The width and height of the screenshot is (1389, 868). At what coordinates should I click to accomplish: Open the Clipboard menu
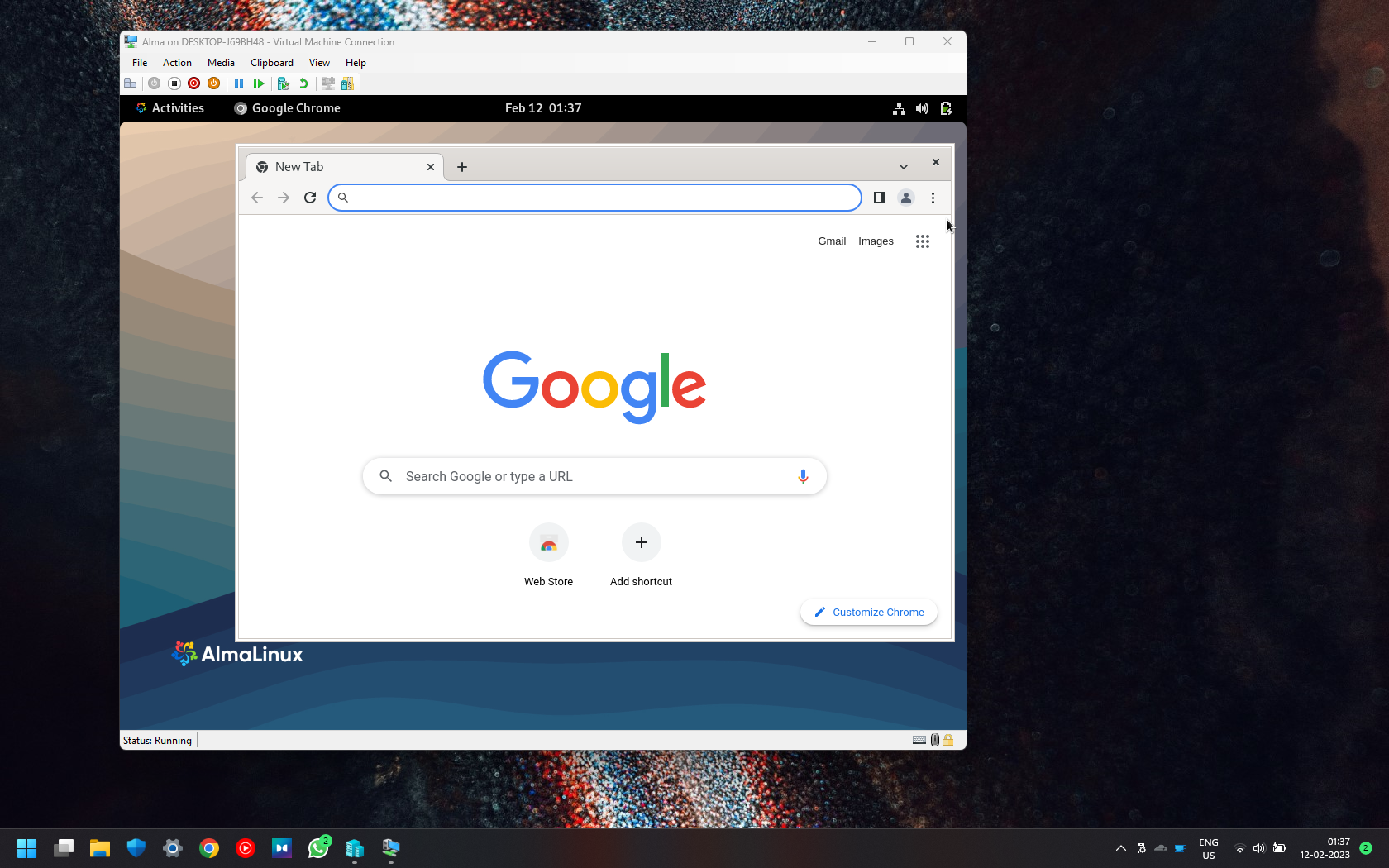[271, 63]
